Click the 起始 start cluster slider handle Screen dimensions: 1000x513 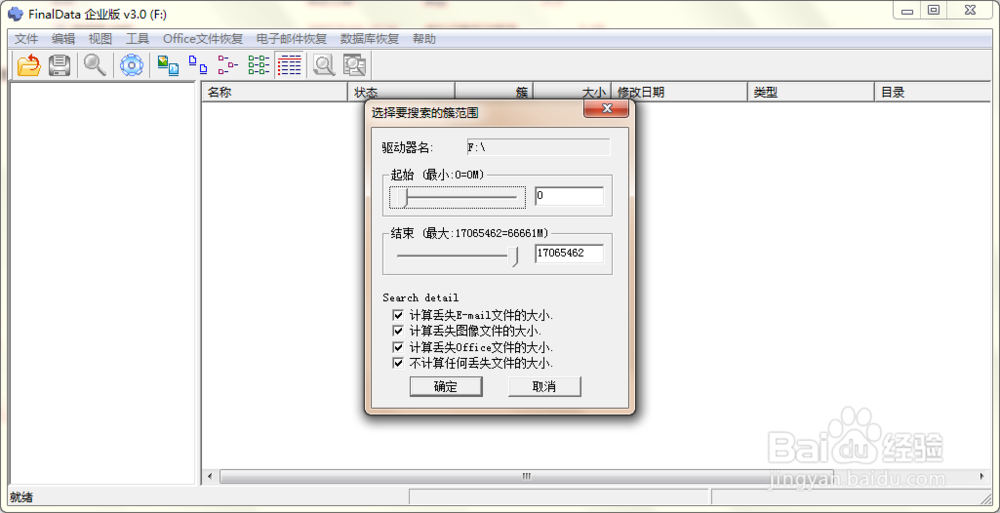tap(402, 197)
